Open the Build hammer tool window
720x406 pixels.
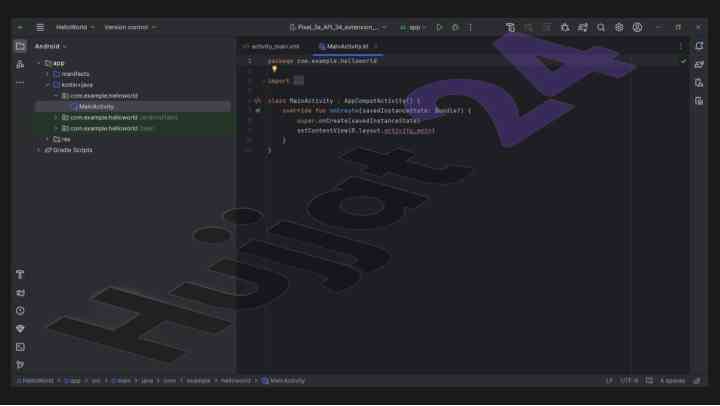pyautogui.click(x=20, y=275)
